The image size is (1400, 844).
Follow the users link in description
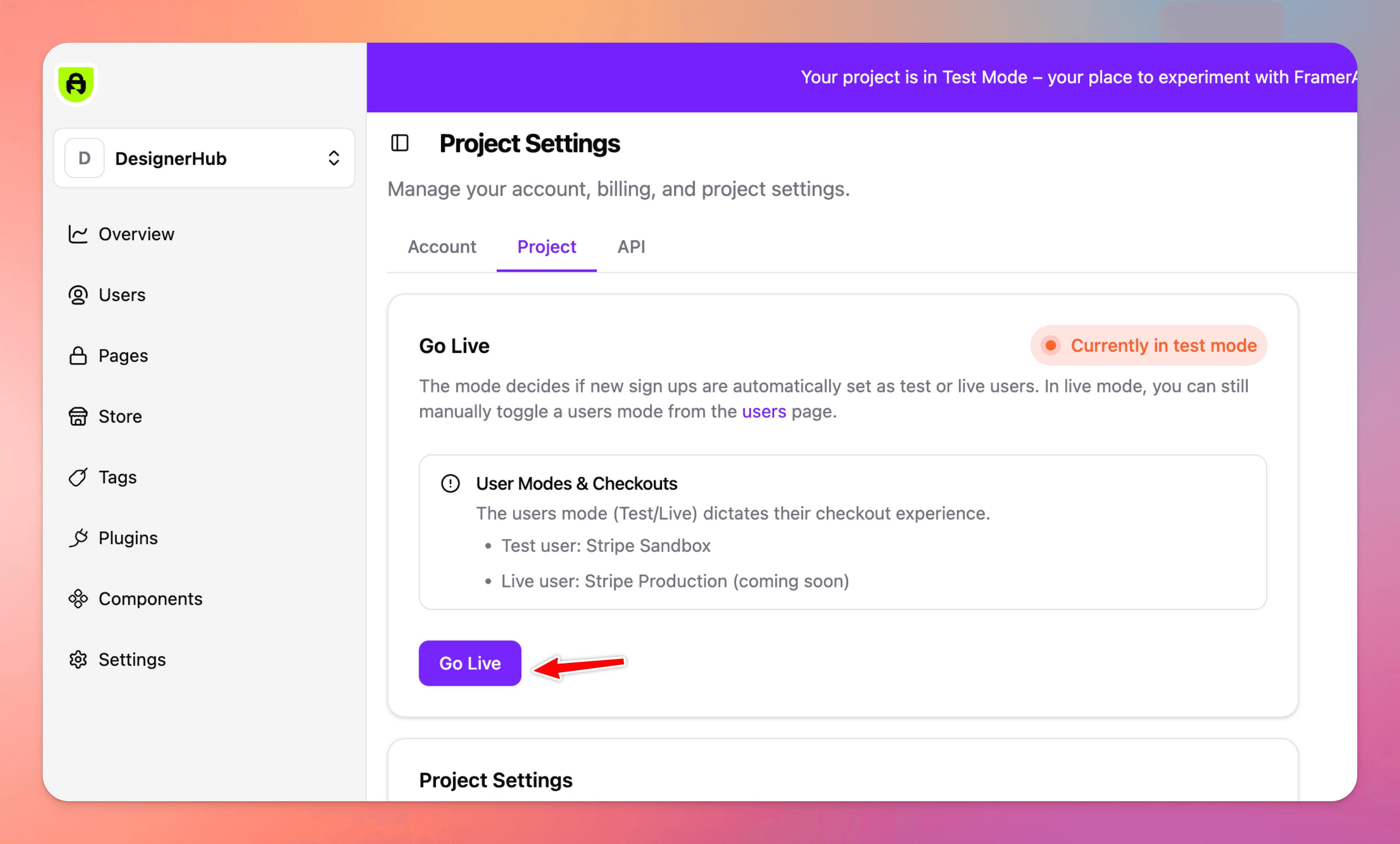pyautogui.click(x=764, y=411)
